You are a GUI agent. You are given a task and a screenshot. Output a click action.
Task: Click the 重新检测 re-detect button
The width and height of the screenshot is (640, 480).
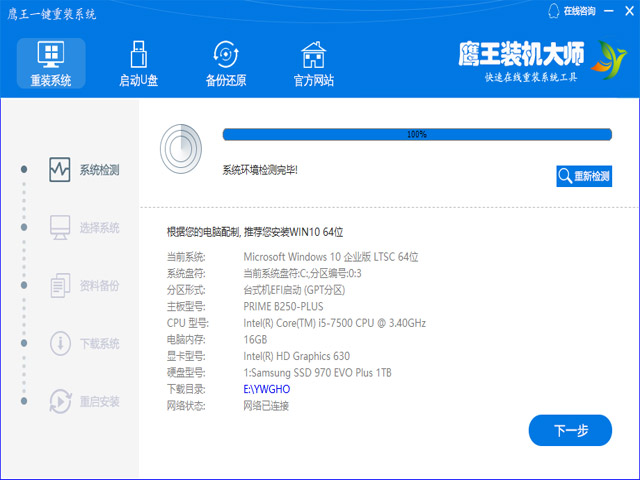click(584, 176)
